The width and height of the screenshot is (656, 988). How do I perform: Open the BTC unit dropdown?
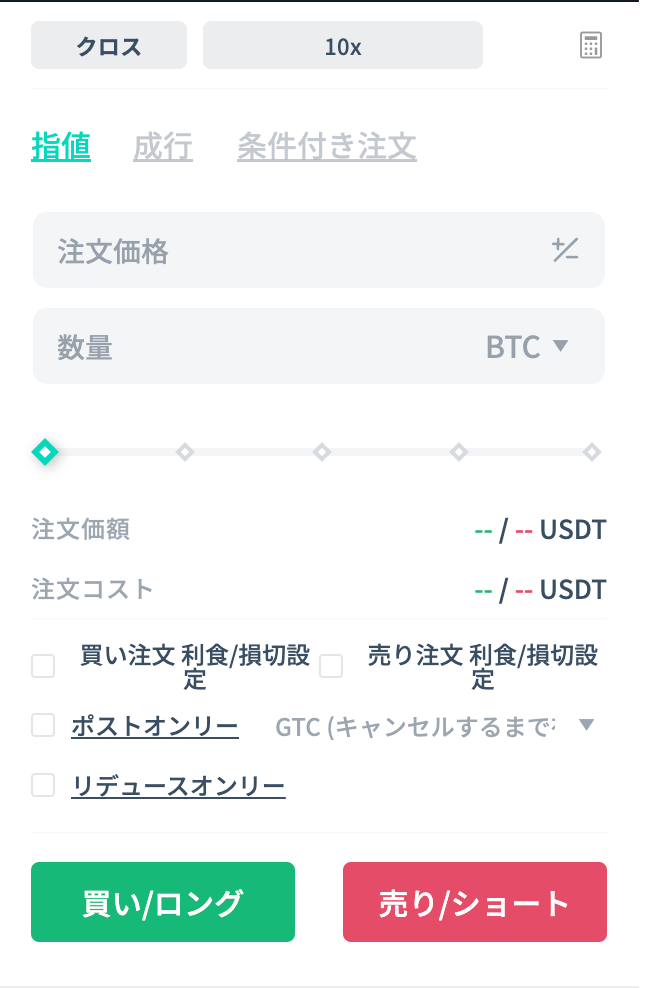(x=527, y=347)
